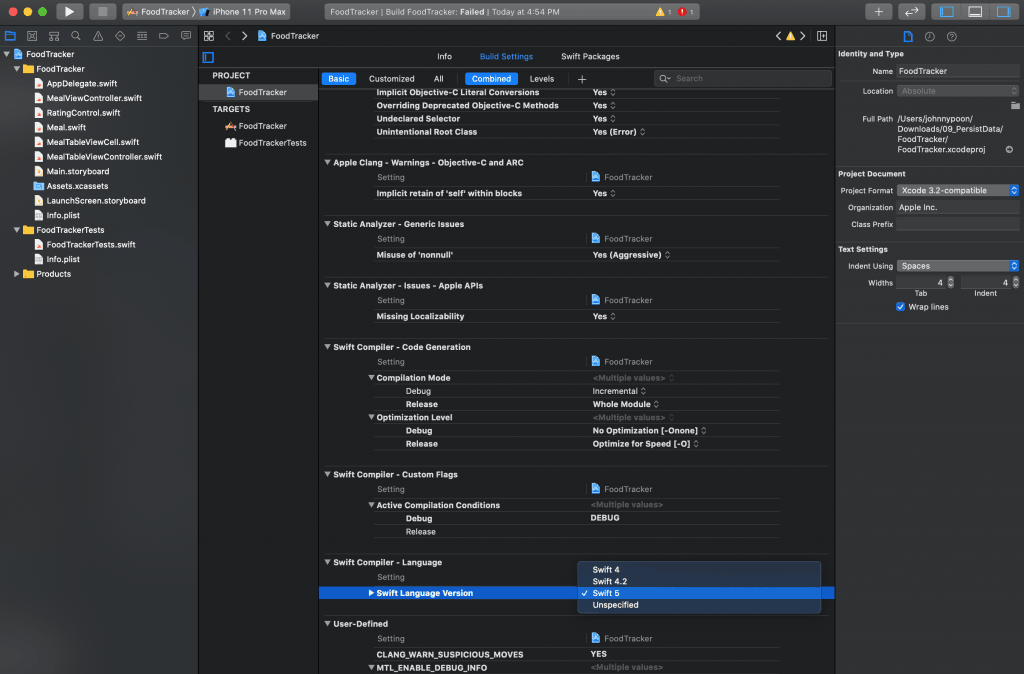Switch to Levels view
The width and height of the screenshot is (1024, 674).
pos(541,79)
